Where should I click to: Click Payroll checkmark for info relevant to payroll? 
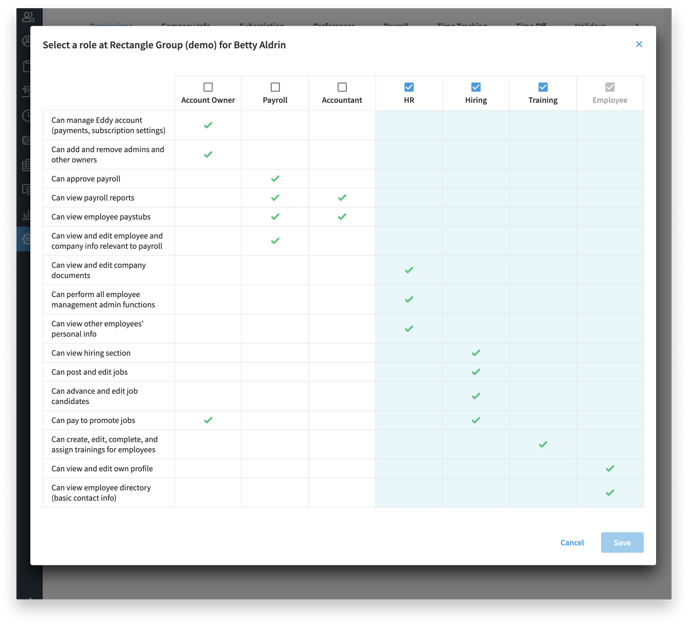[x=275, y=240]
